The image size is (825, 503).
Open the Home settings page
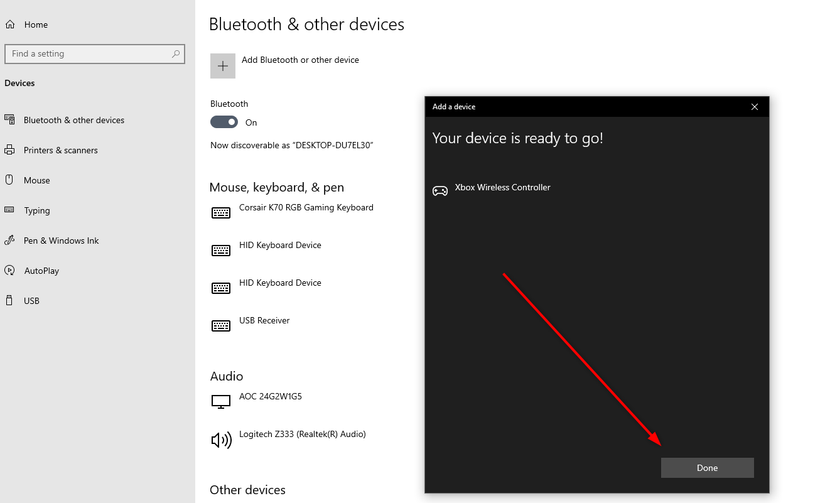click(x=36, y=25)
